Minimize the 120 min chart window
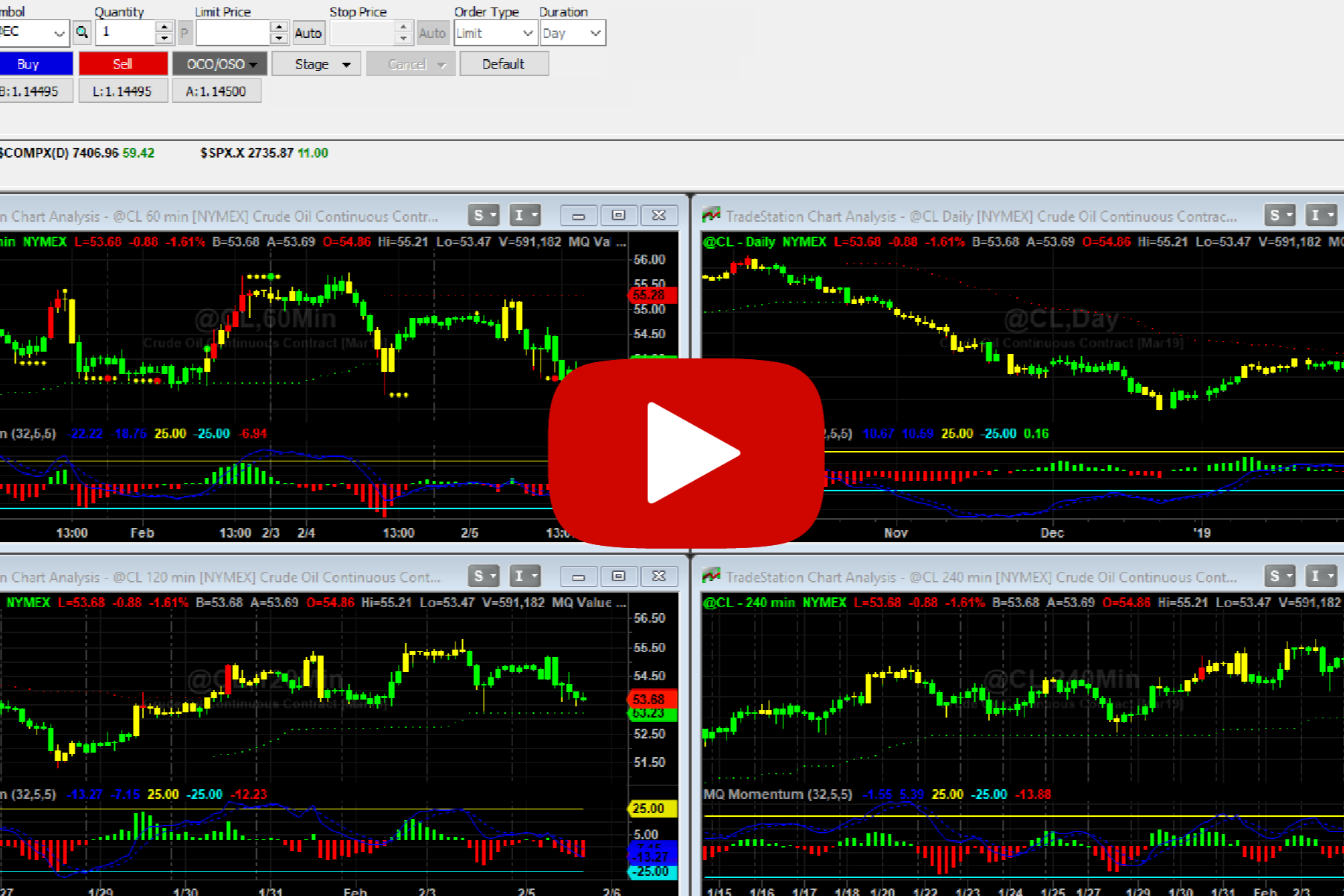This screenshot has width=1344, height=896. [x=579, y=576]
